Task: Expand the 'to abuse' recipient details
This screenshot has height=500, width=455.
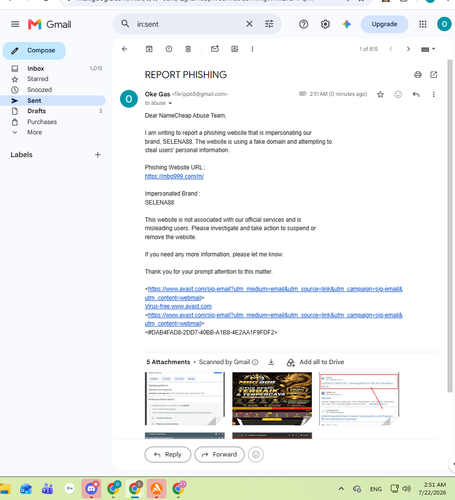Action: click(170, 103)
